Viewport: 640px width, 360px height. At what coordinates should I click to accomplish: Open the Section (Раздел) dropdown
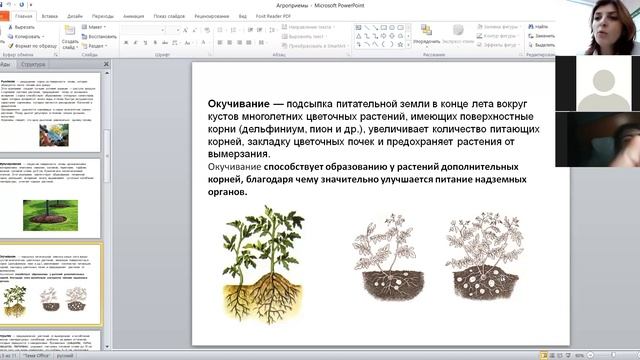[x=95, y=46]
